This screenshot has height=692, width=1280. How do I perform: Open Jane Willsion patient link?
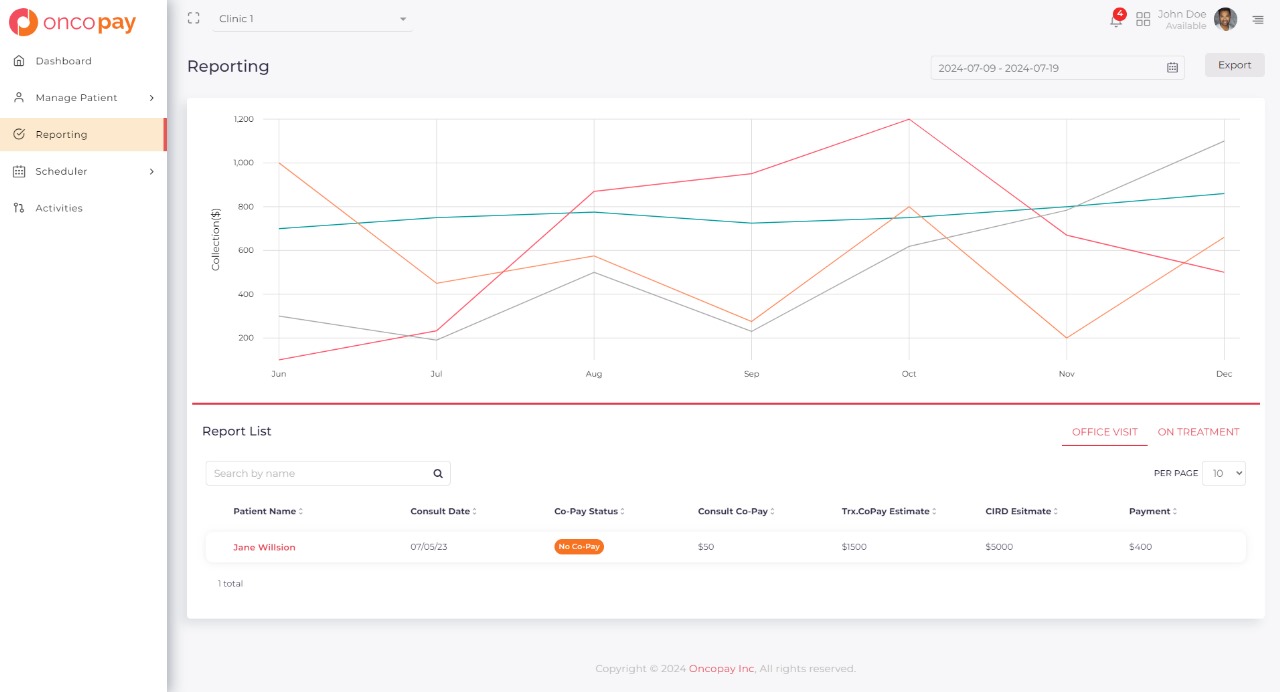[264, 547]
